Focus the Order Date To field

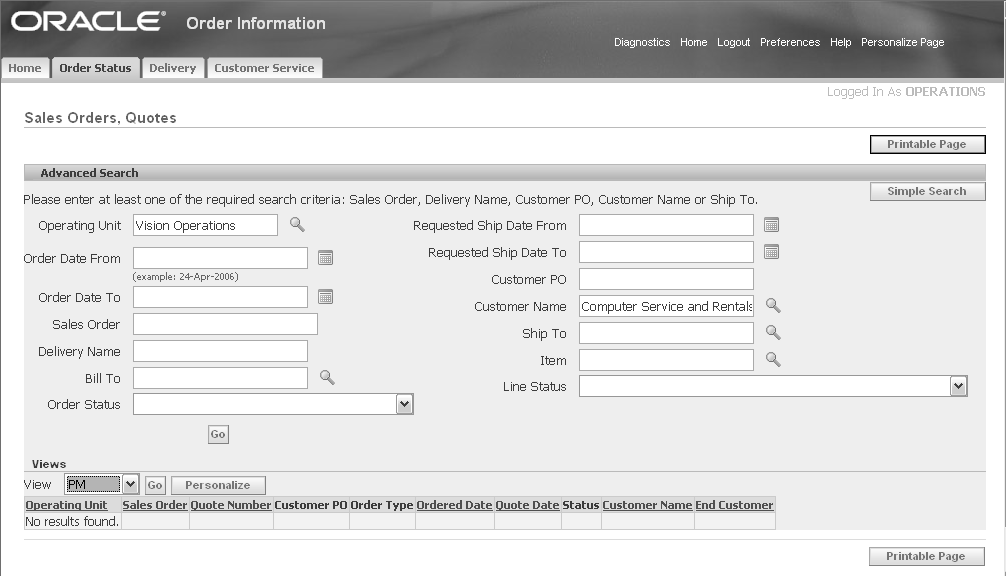pyautogui.click(x=220, y=297)
